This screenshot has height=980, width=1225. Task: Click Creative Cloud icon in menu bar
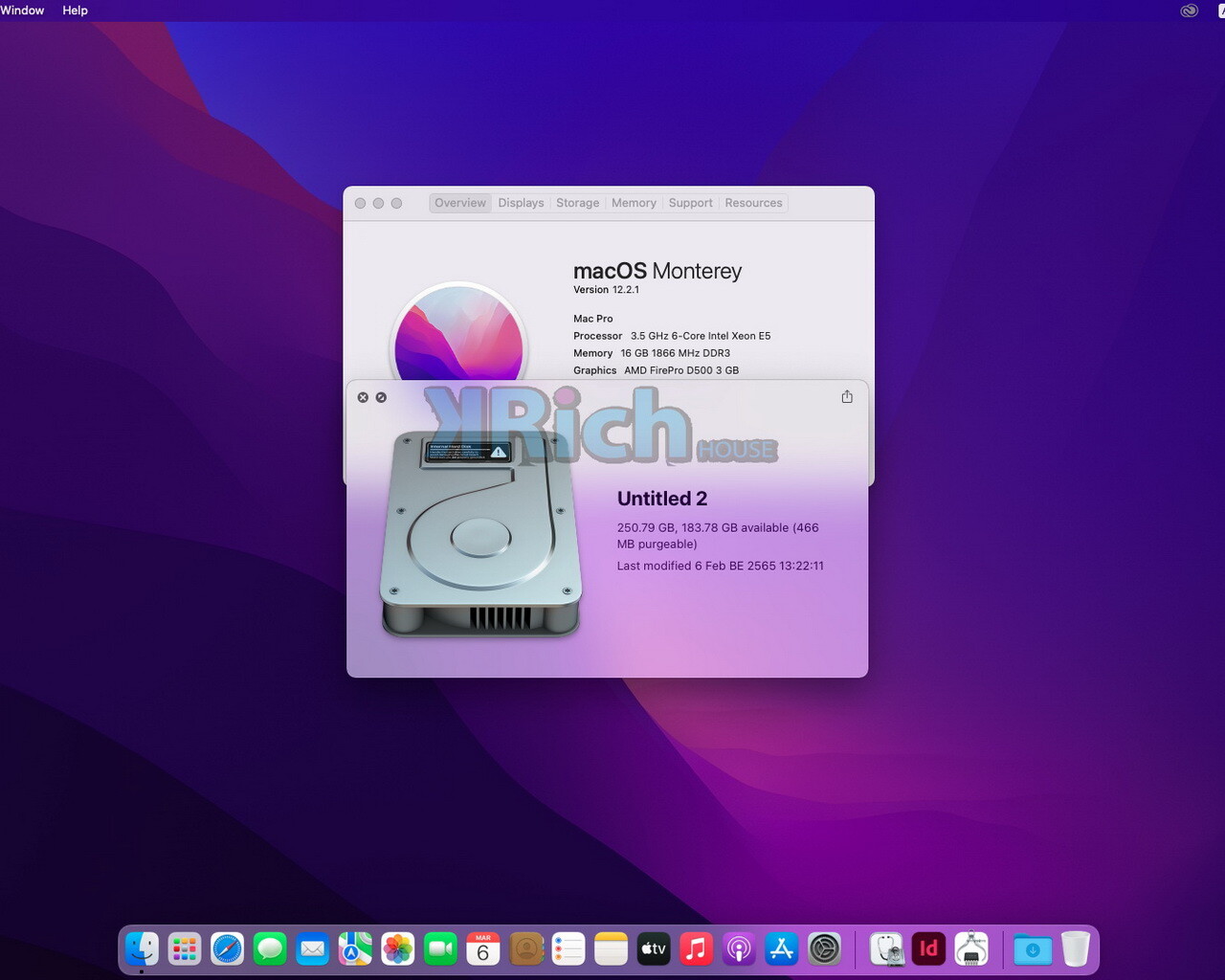point(1190,11)
